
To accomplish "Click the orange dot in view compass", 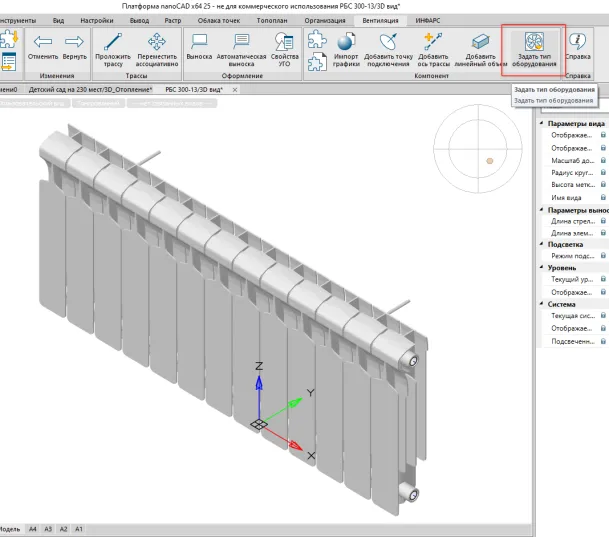I will pyautogui.click(x=490, y=160).
